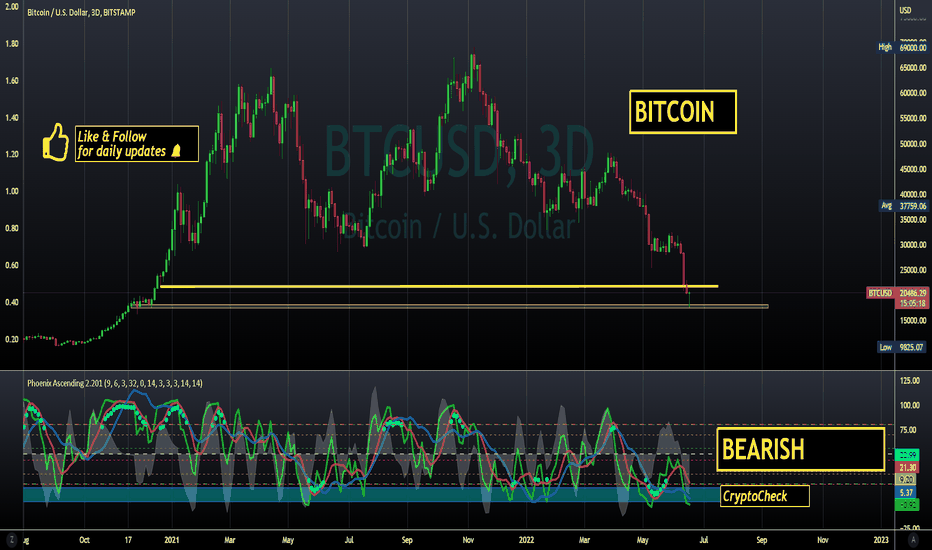Screen dimensions: 932x550
Task: Click the 100.00 level on indicator scale
Action: coord(909,406)
